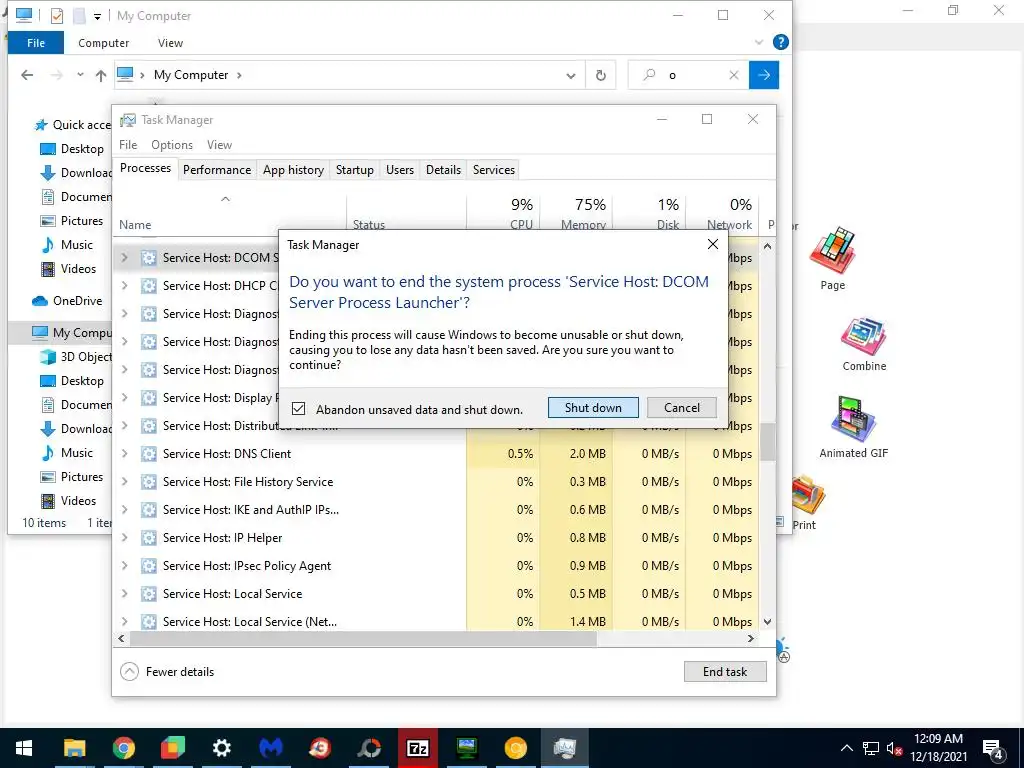This screenshot has height=768, width=1024.
Task: Click gear icon of IPsec Policy Agent
Action: [149, 566]
